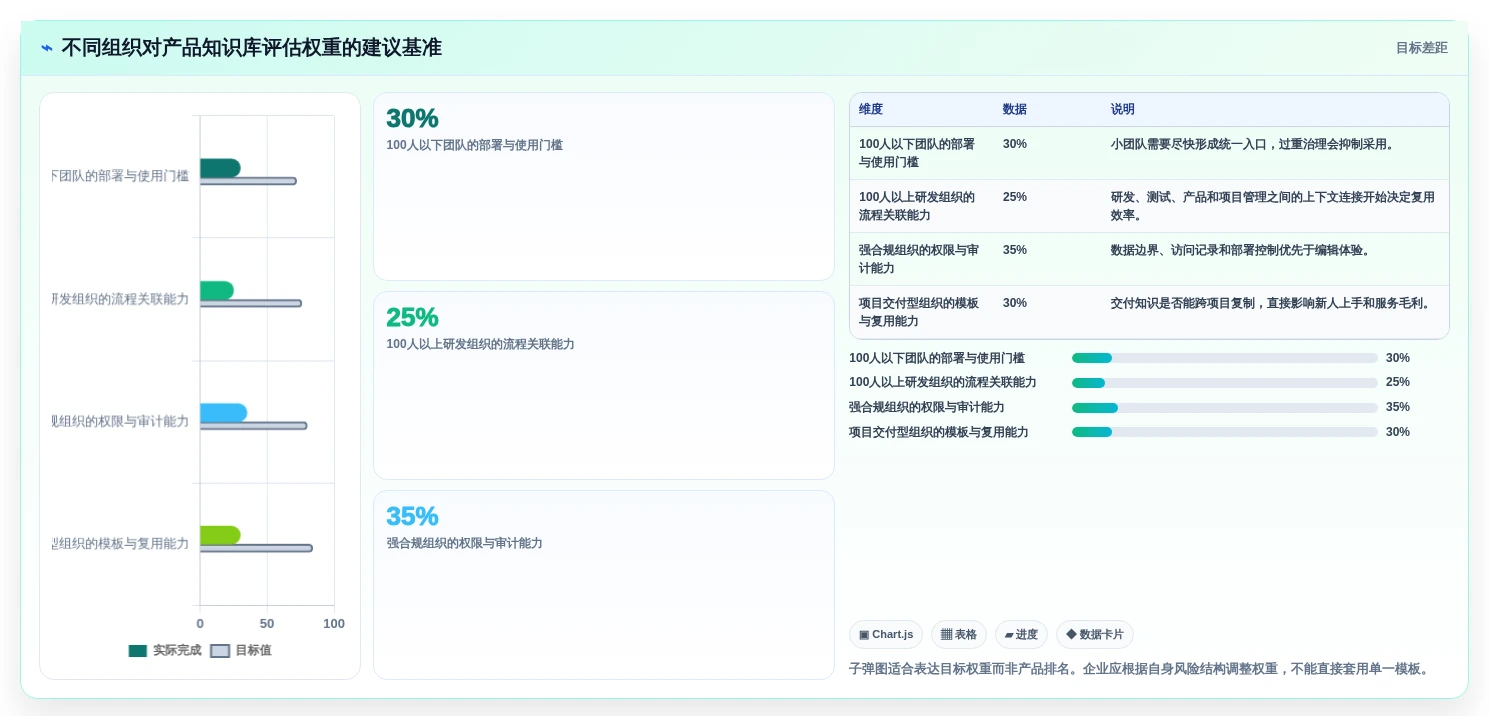Click the footer note starting 子弹图适合表达

pyautogui.click(x=1139, y=669)
